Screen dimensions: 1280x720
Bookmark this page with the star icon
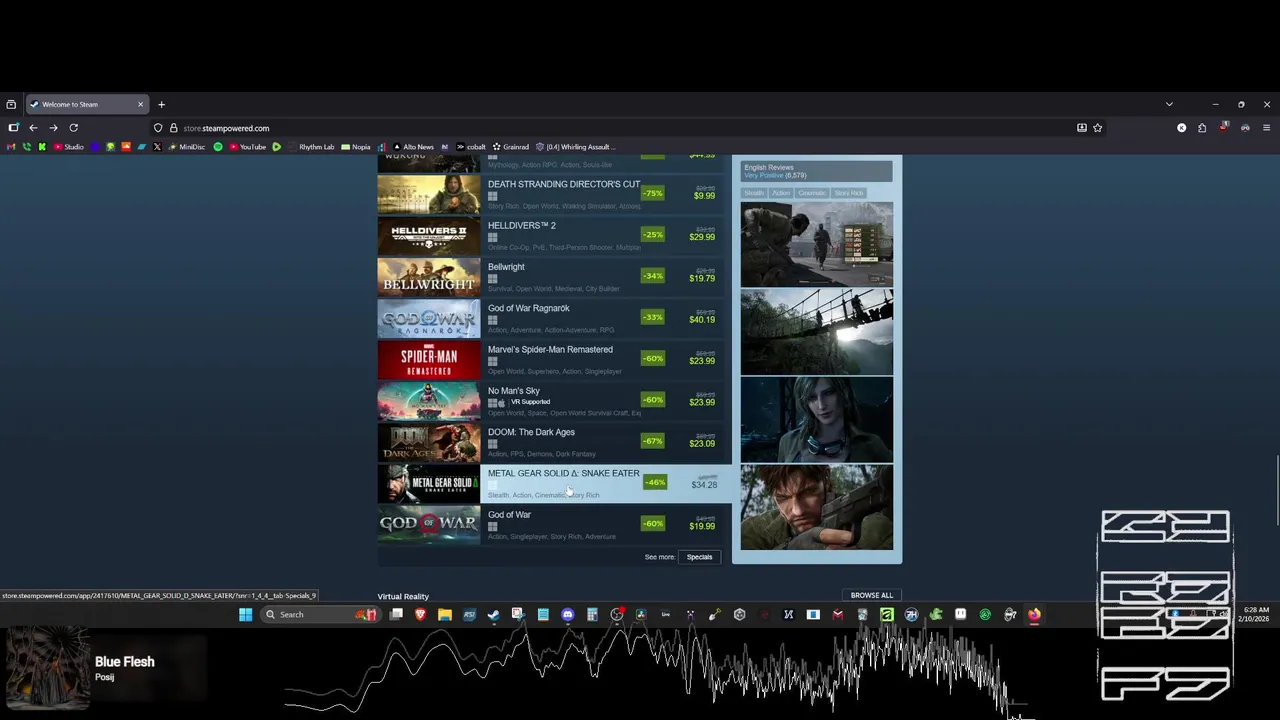pyautogui.click(x=1097, y=128)
